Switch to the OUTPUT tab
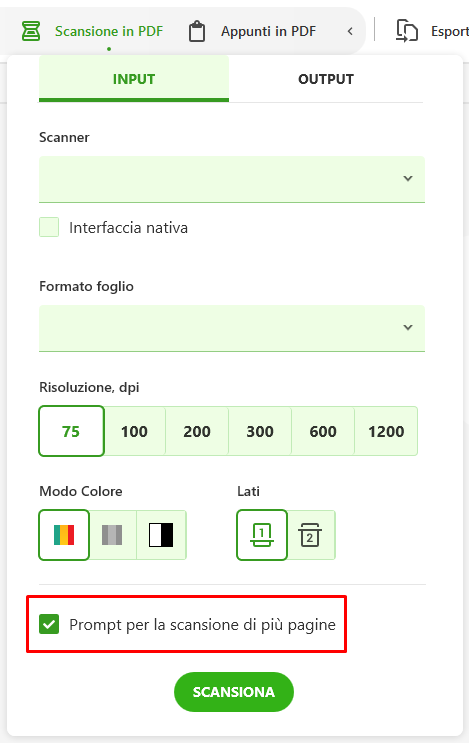 [326, 79]
